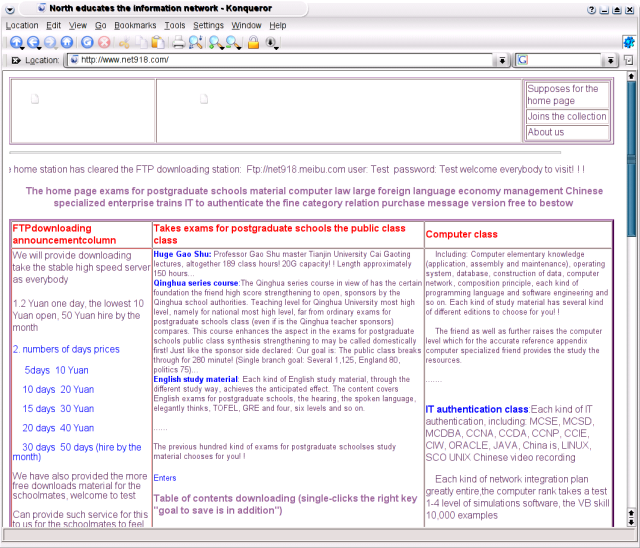Clear location bar with black arrow icon

[x=16, y=60]
